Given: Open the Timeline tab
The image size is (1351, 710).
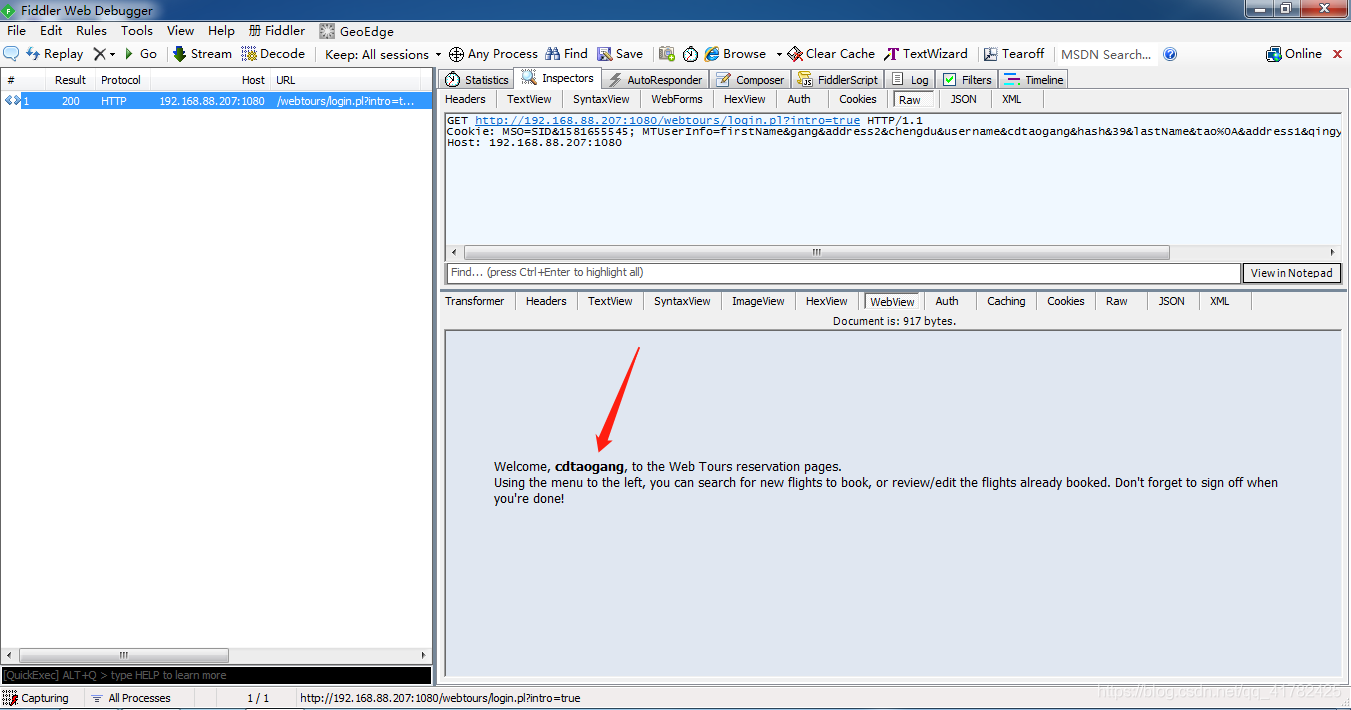Looking at the screenshot, I should click(1034, 80).
